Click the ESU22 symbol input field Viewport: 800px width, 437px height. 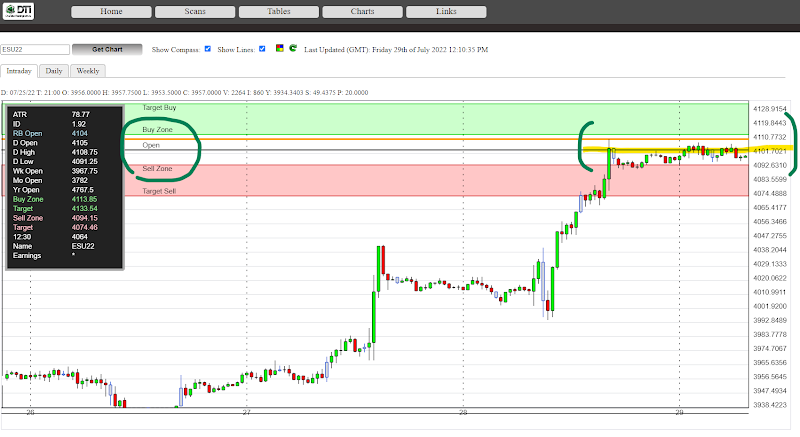click(35, 49)
